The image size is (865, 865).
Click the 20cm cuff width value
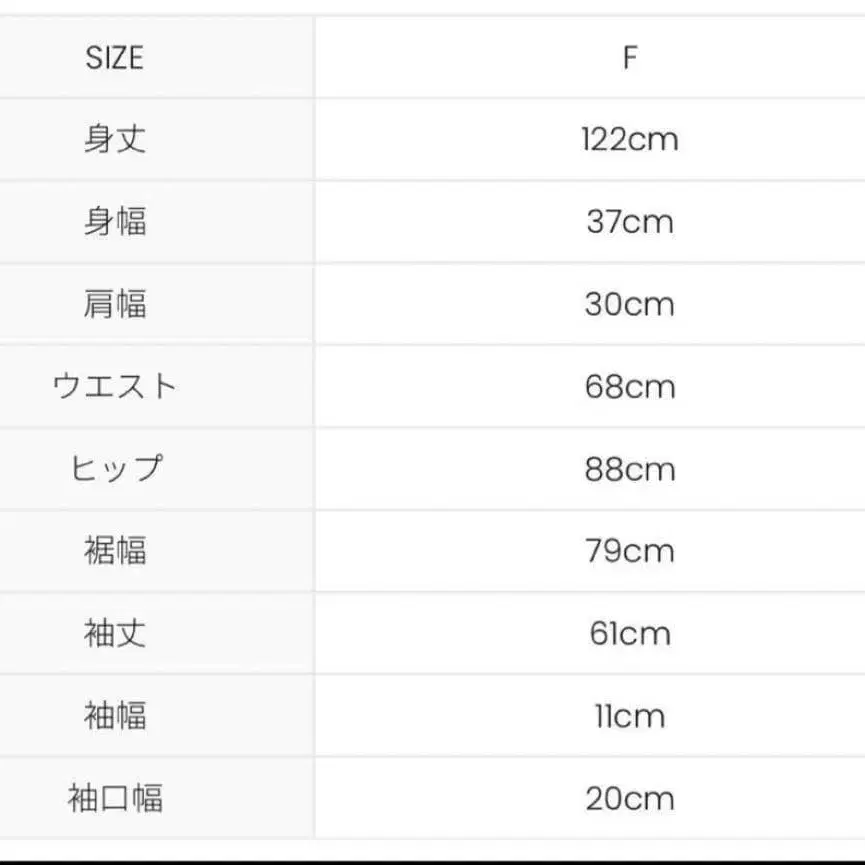click(629, 798)
